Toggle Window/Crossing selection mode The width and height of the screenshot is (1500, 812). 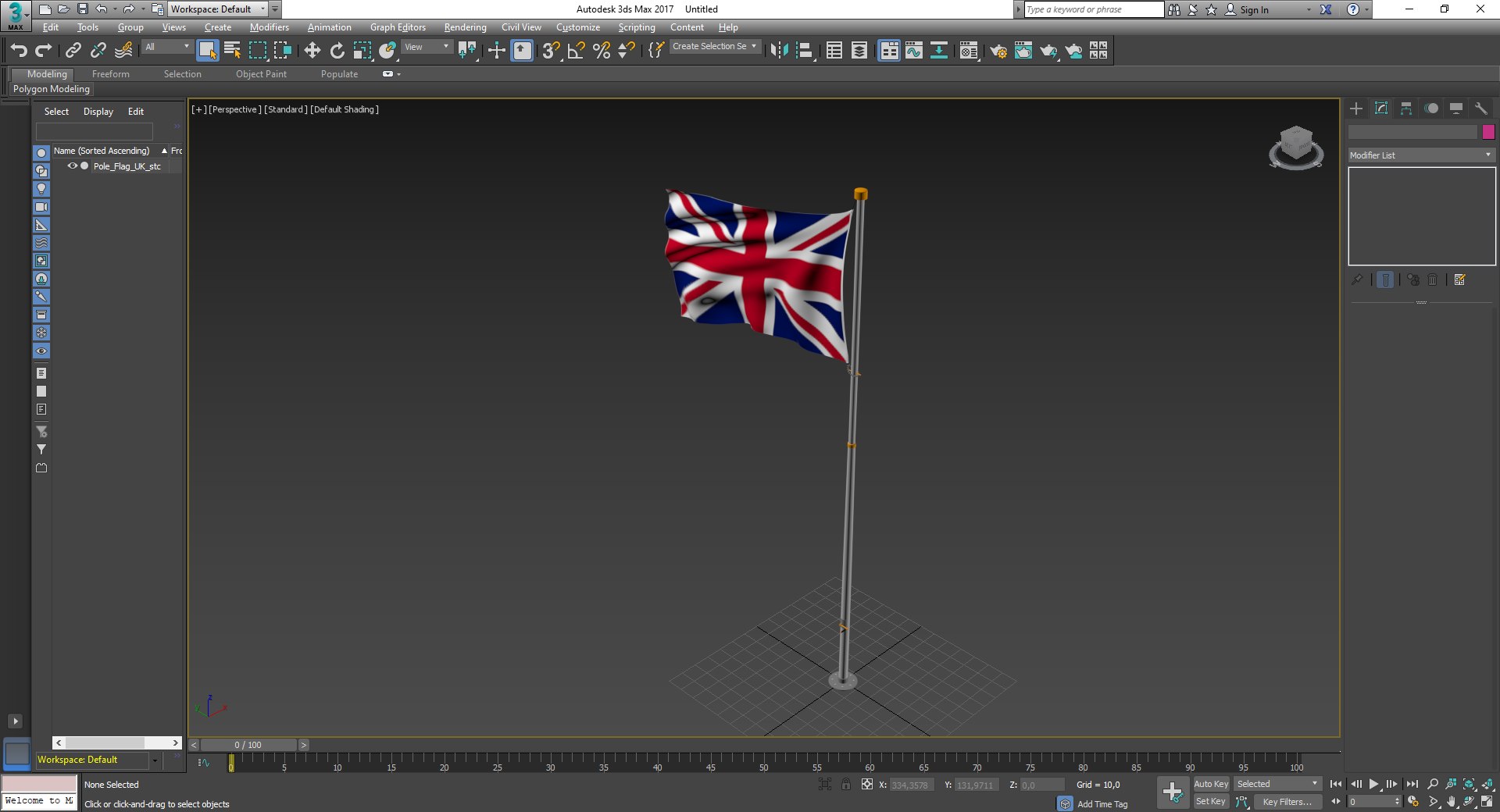282,51
